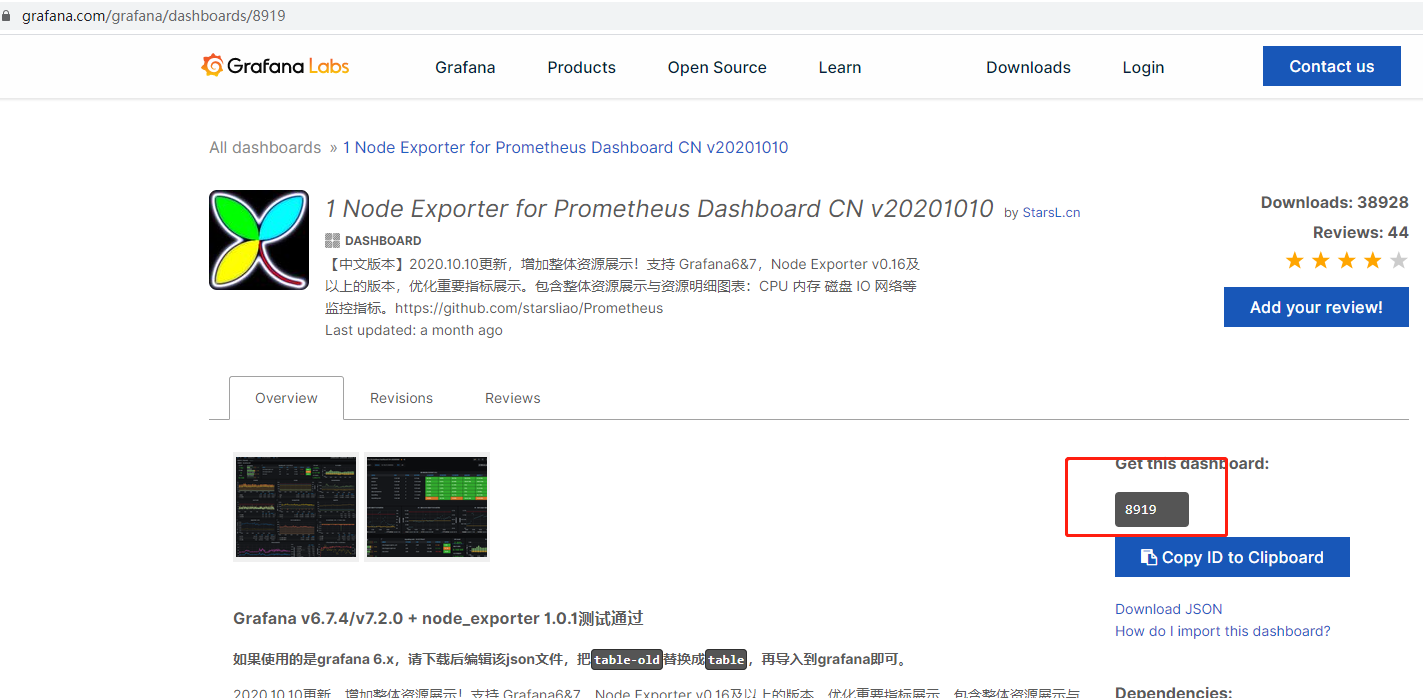Click the fifth grey rating star
Viewport: 1423px width, 698px height.
1398,261
